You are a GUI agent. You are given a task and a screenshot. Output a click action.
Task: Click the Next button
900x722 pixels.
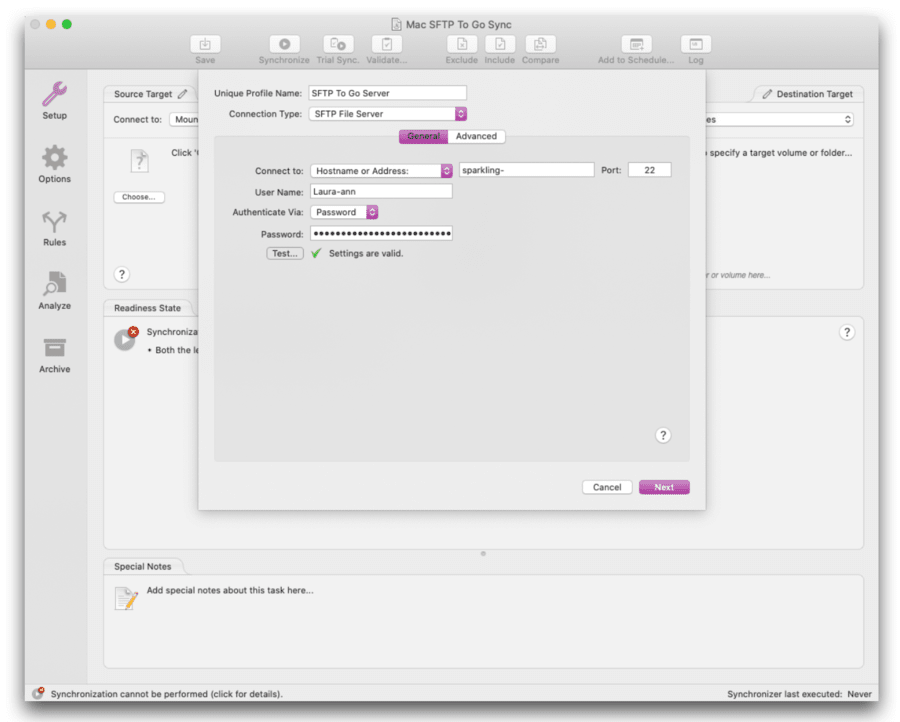[663, 487]
